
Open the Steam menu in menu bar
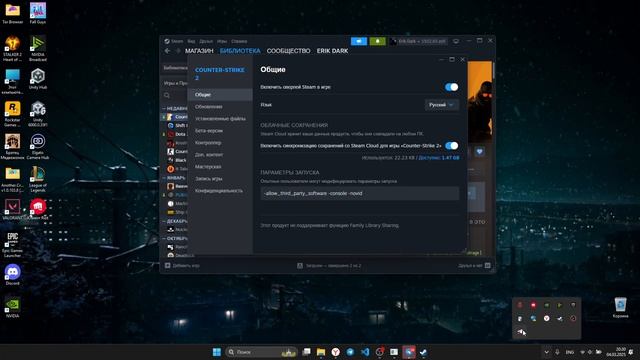[x=177, y=41]
